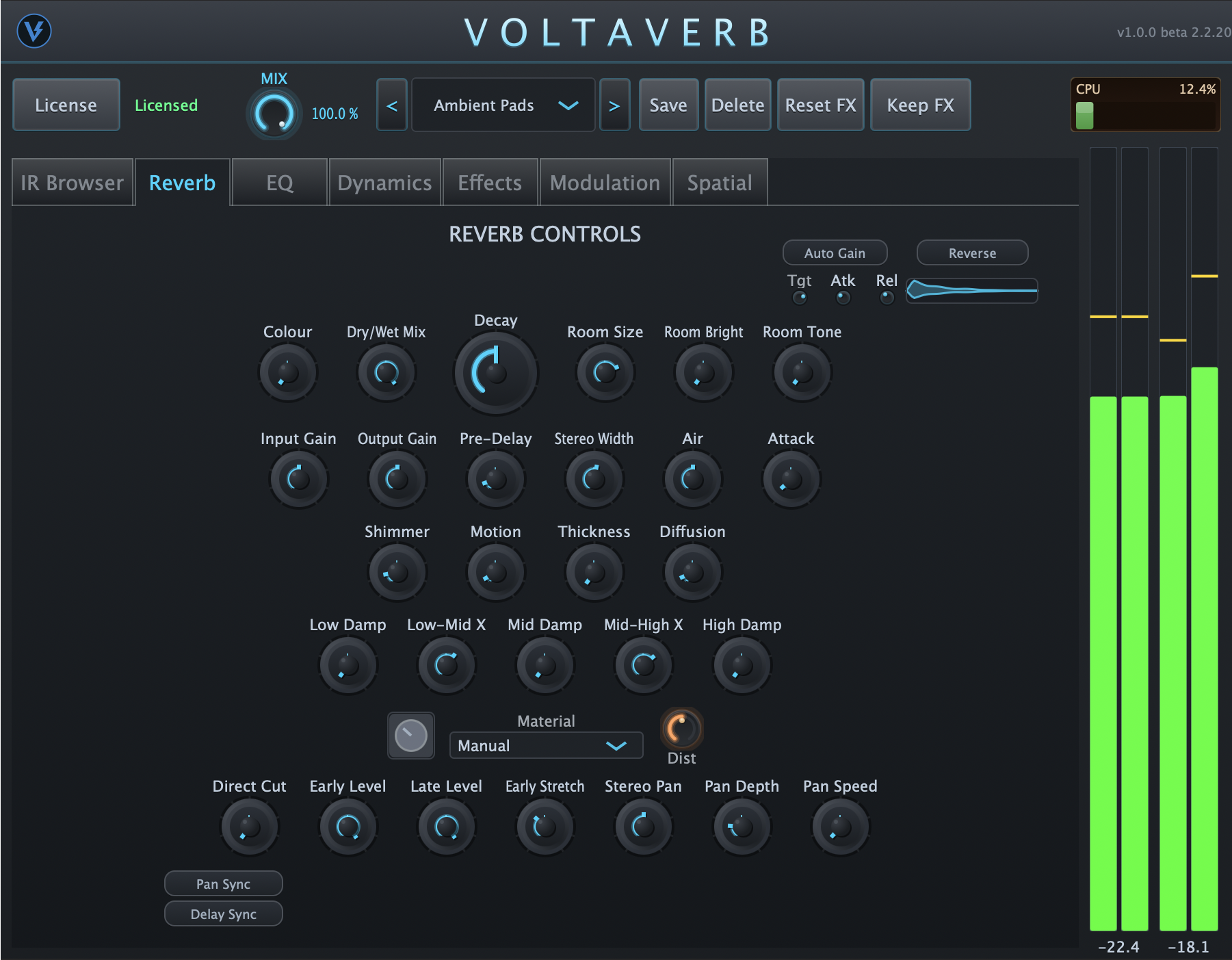1232x960 pixels.
Task: Click the Motion knob
Action: point(496,572)
